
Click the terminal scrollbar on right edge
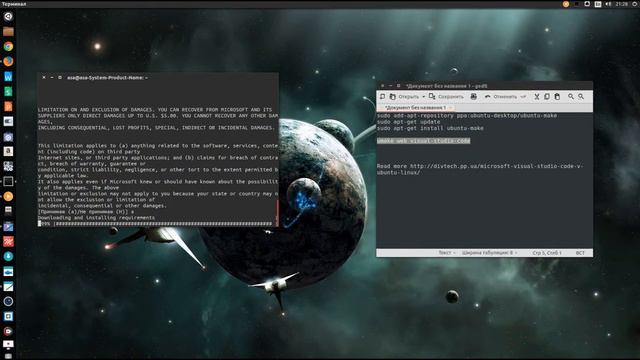point(278,212)
